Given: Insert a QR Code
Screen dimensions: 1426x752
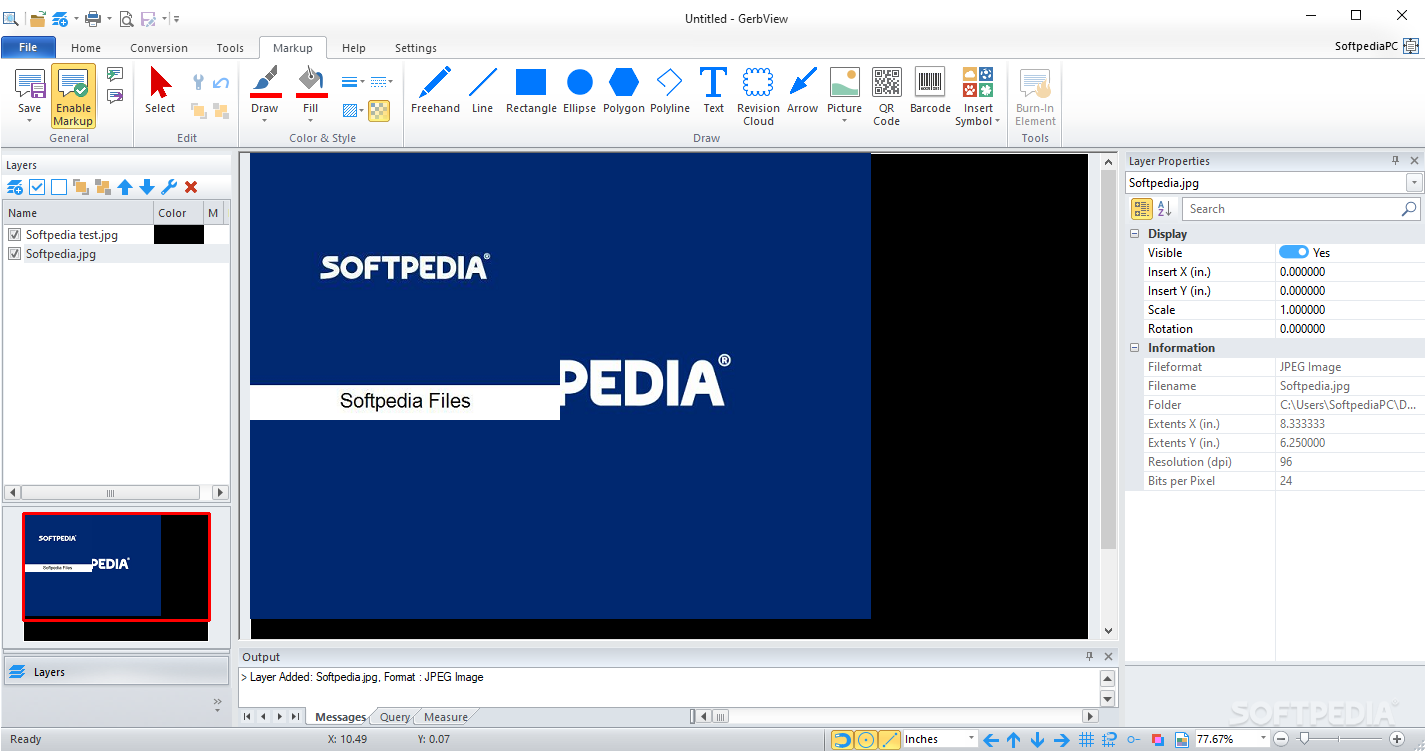Looking at the screenshot, I should click(x=886, y=97).
